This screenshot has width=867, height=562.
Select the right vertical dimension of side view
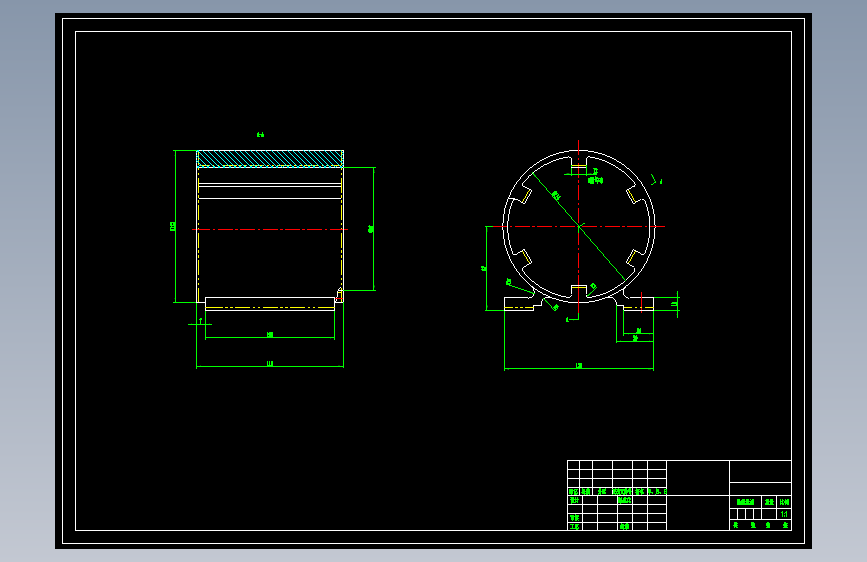(x=373, y=228)
